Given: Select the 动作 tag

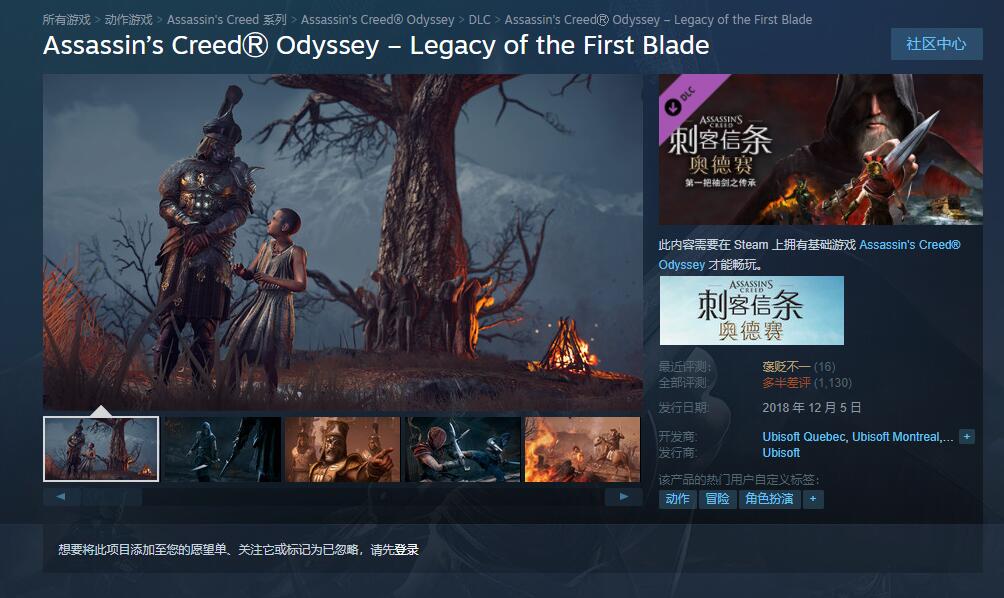Looking at the screenshot, I should click(x=677, y=499).
